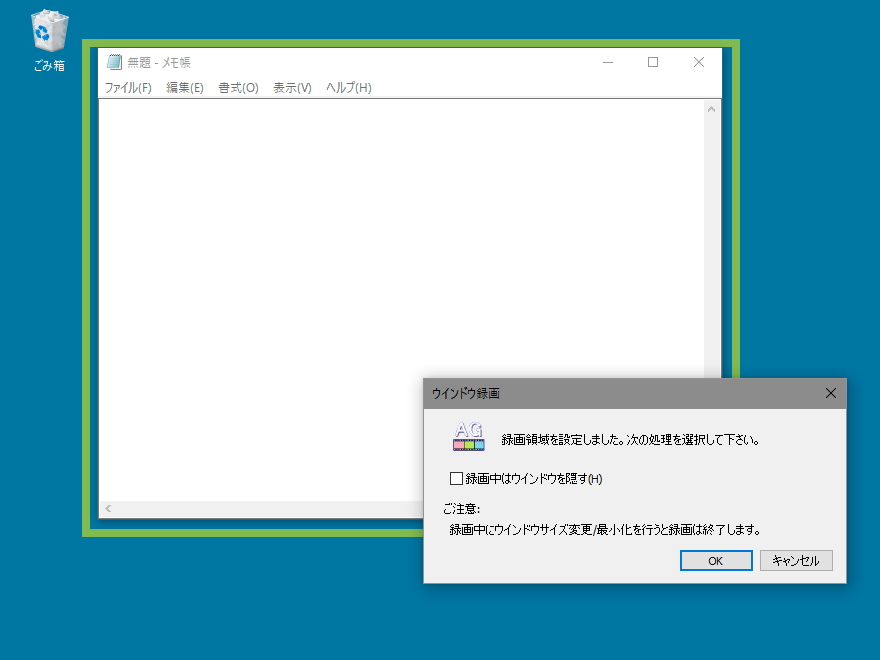Viewport: 880px width, 660px height.
Task: Open the 表示(V) menu
Action: point(291,88)
